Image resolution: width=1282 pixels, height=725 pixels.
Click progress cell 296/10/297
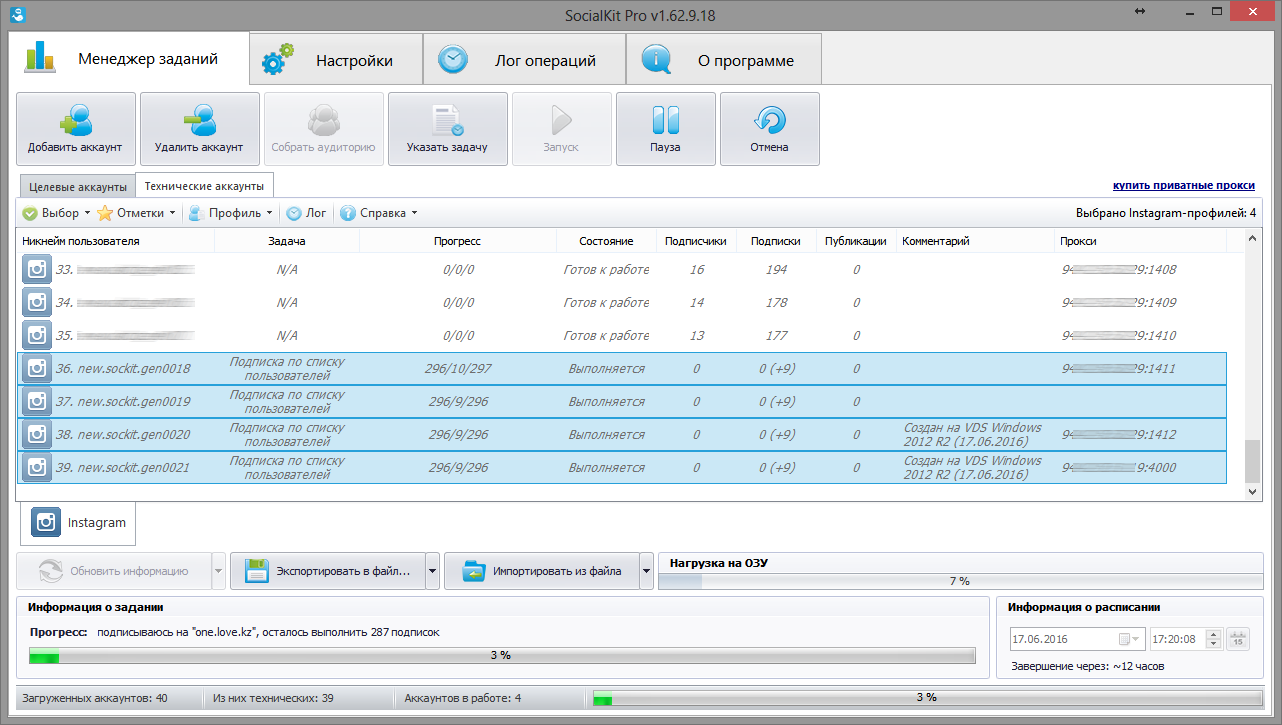point(458,369)
